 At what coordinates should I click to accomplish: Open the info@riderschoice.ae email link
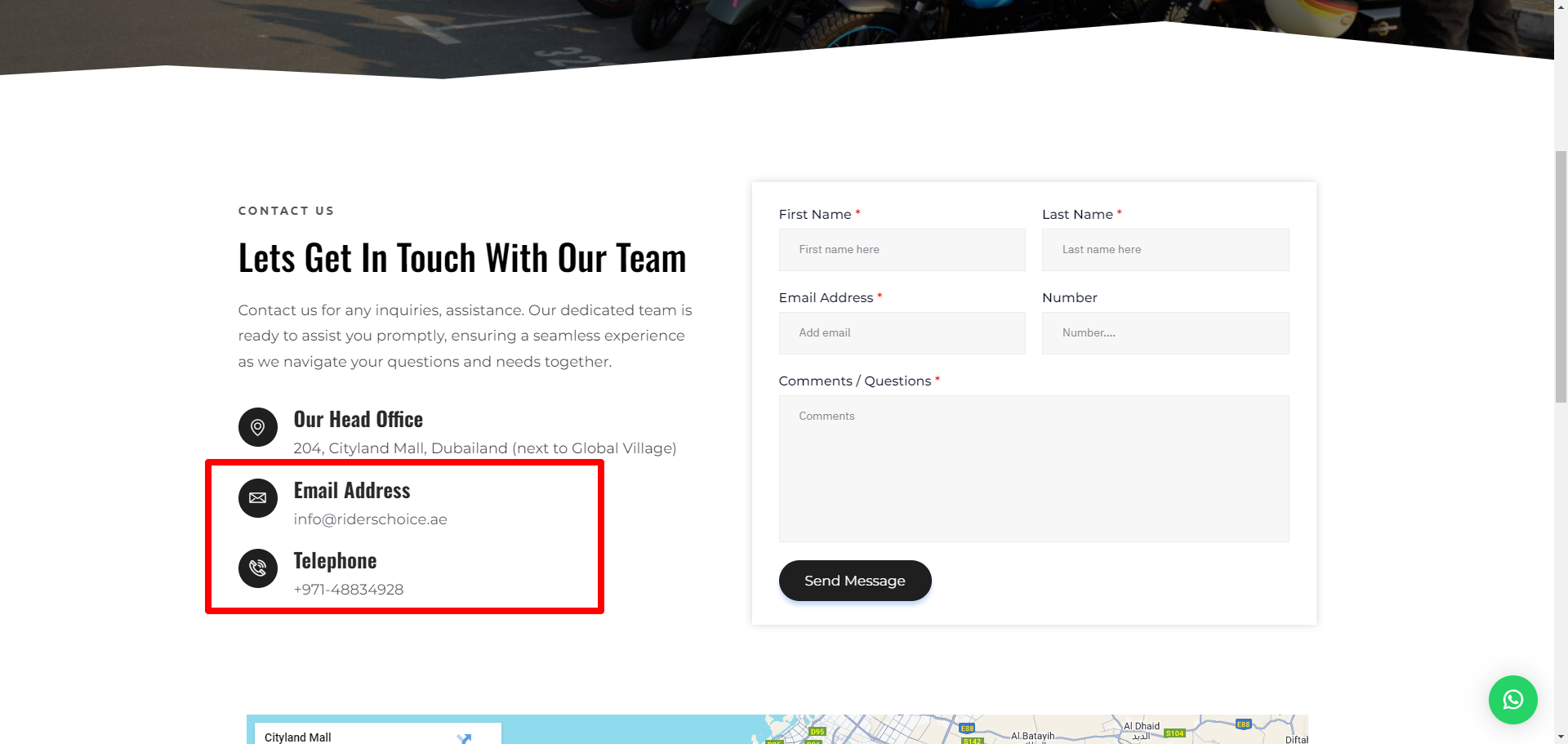point(370,519)
